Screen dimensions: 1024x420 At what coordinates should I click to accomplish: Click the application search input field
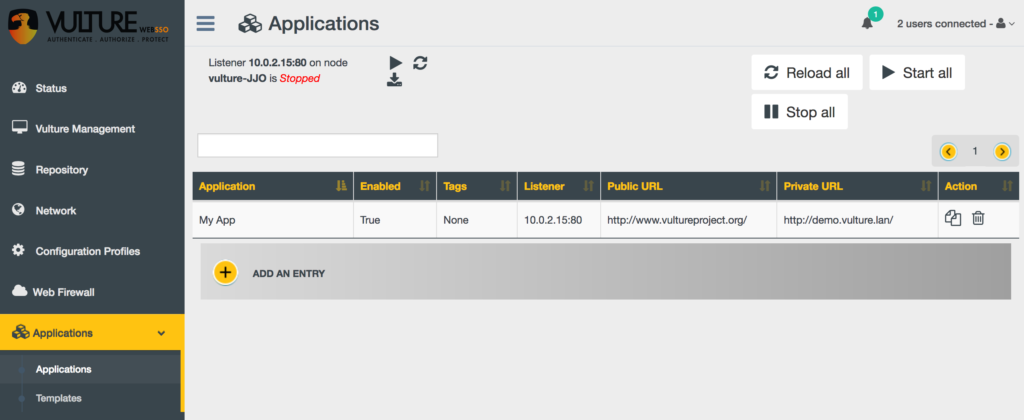[317, 146]
